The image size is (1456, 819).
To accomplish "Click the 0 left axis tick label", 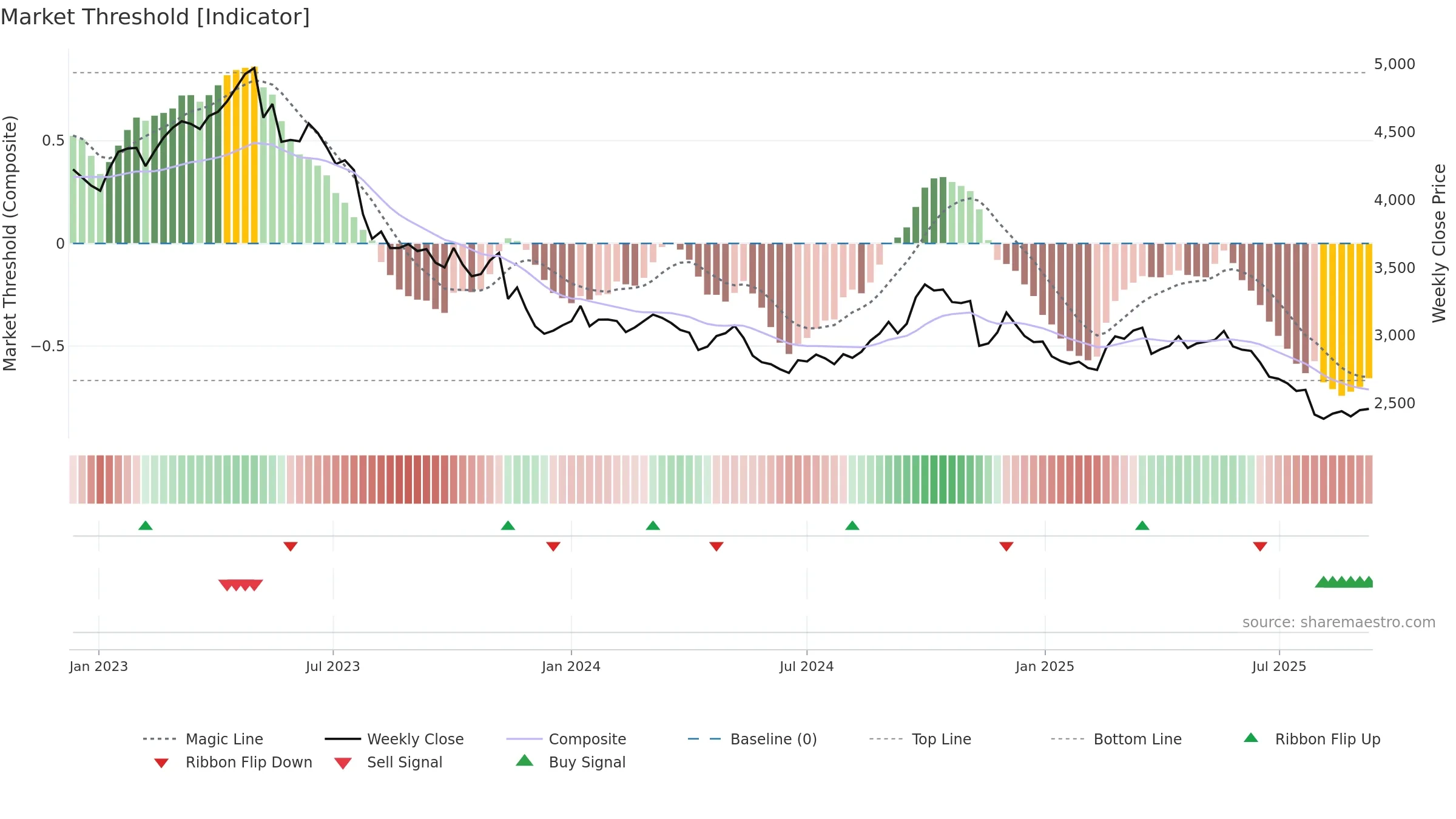I will point(60,244).
